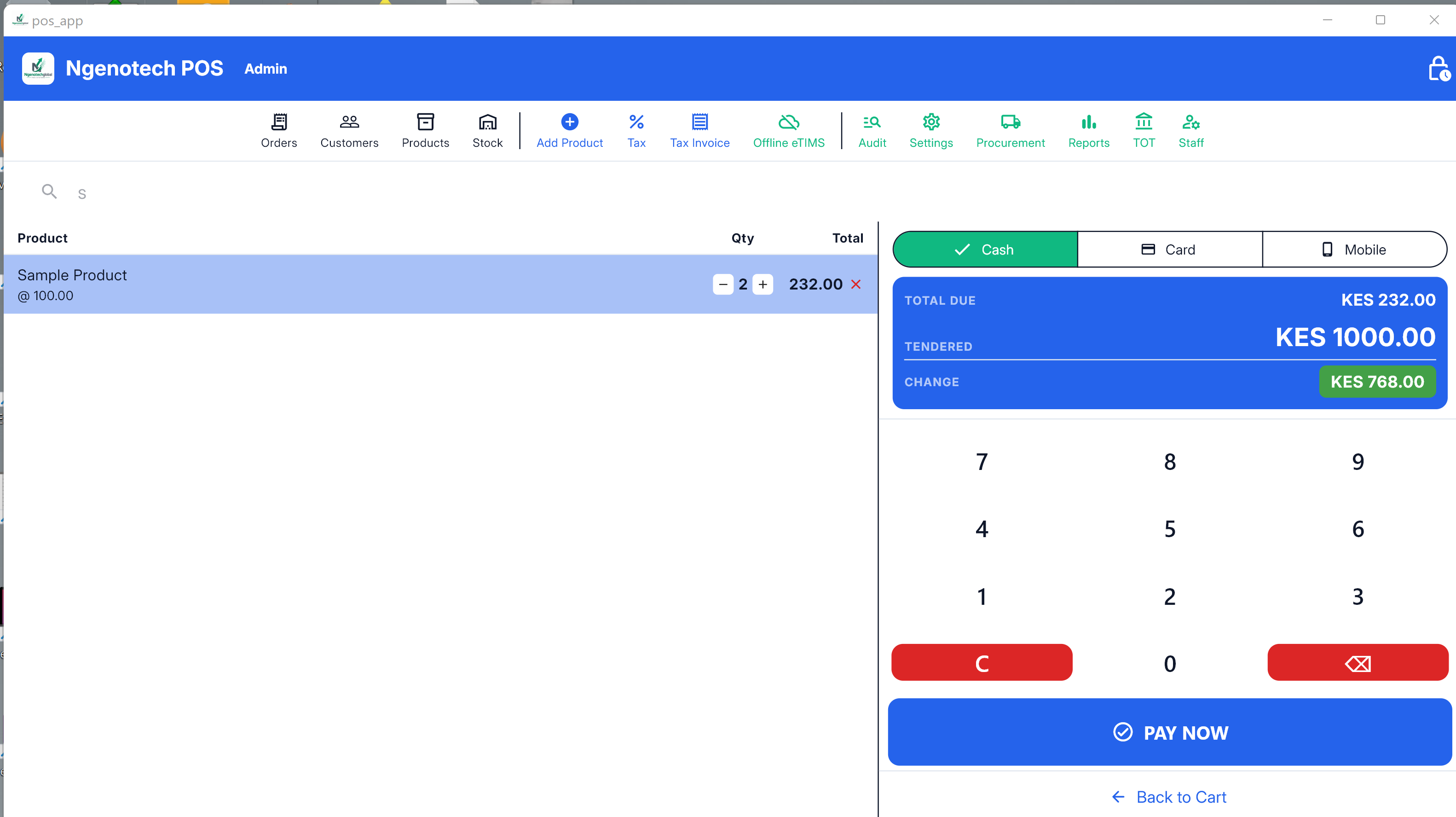Clear tendered amount with red C

[982, 663]
